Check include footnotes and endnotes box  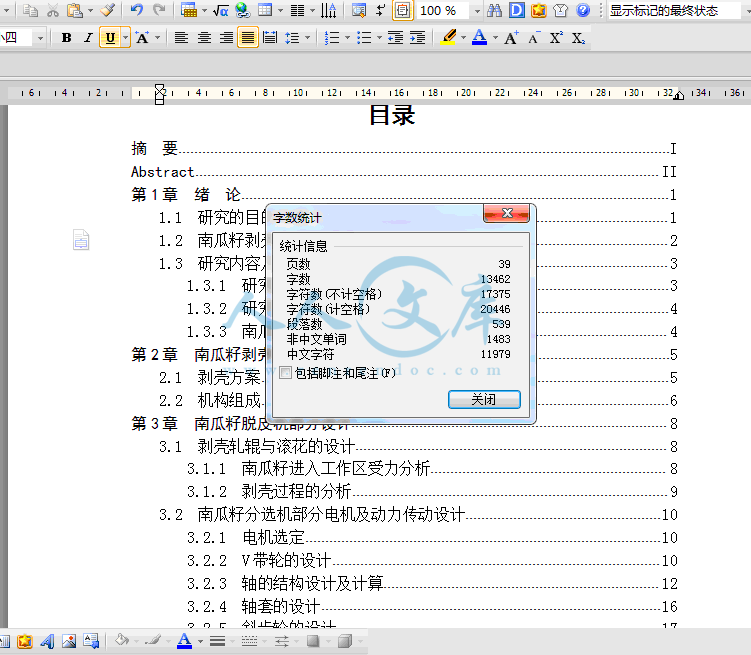click(x=285, y=373)
